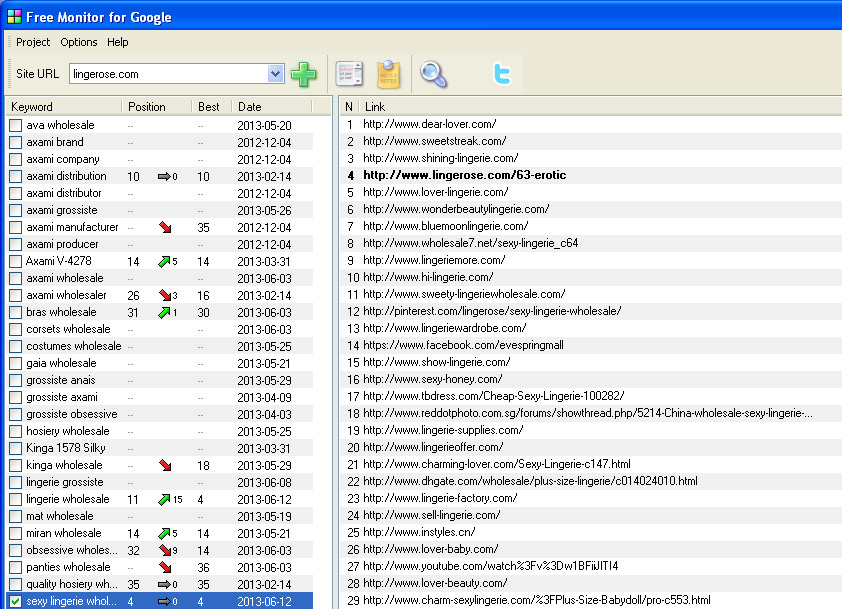The width and height of the screenshot is (842, 609).
Task: Sort by the Date column header
Action: [272, 107]
